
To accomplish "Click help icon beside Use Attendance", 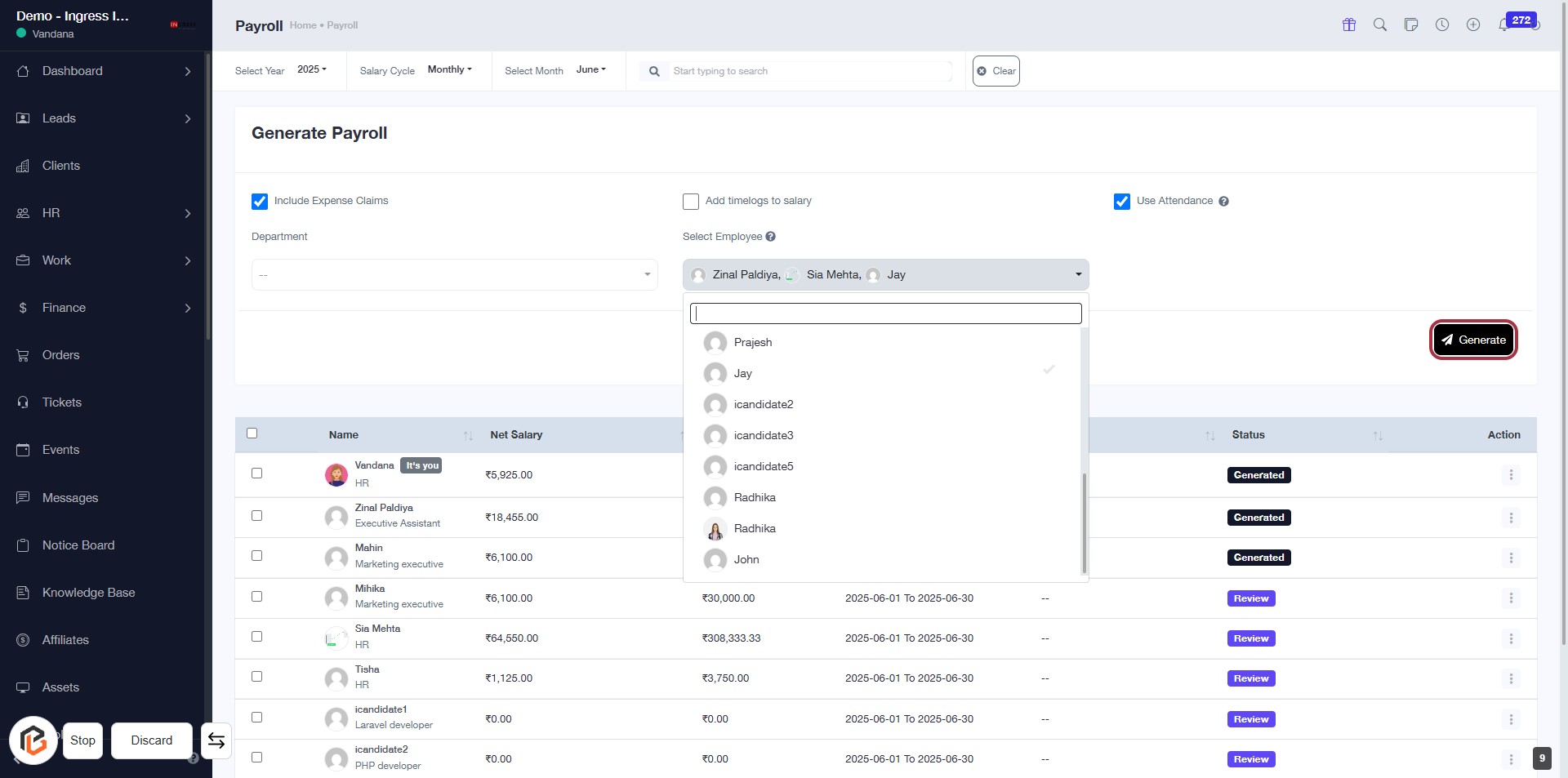I will click(1223, 202).
